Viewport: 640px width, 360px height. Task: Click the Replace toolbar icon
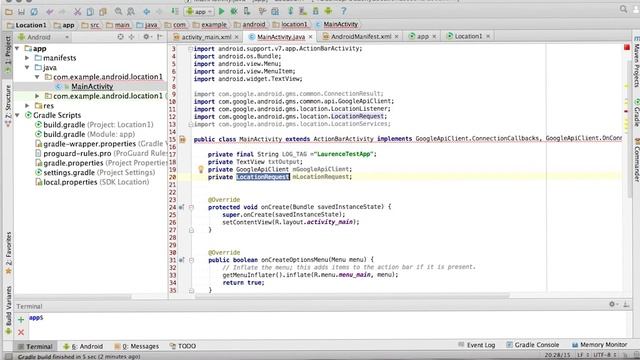131,12
